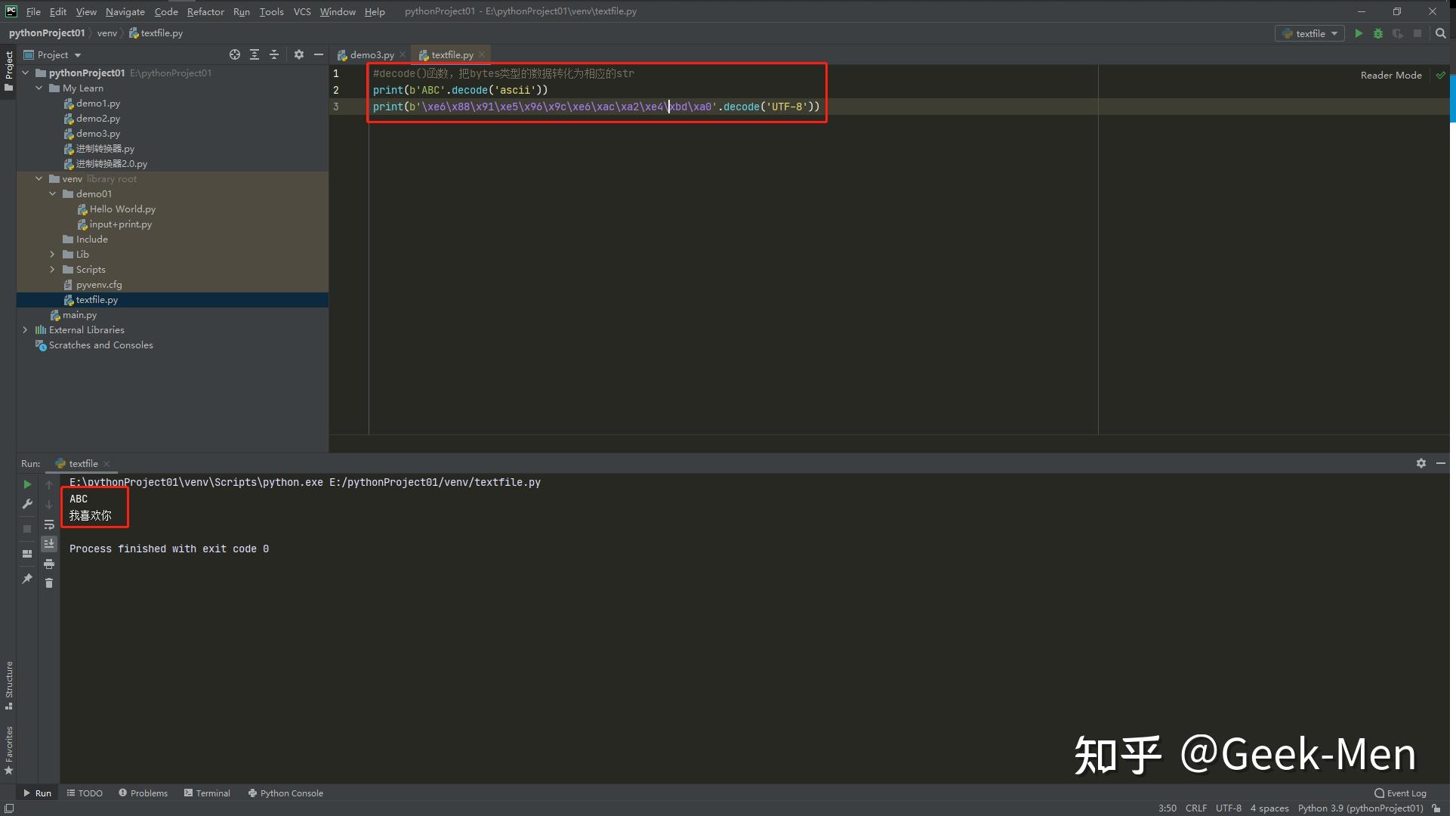Open the textfile run configuration dropdown

1309,33
